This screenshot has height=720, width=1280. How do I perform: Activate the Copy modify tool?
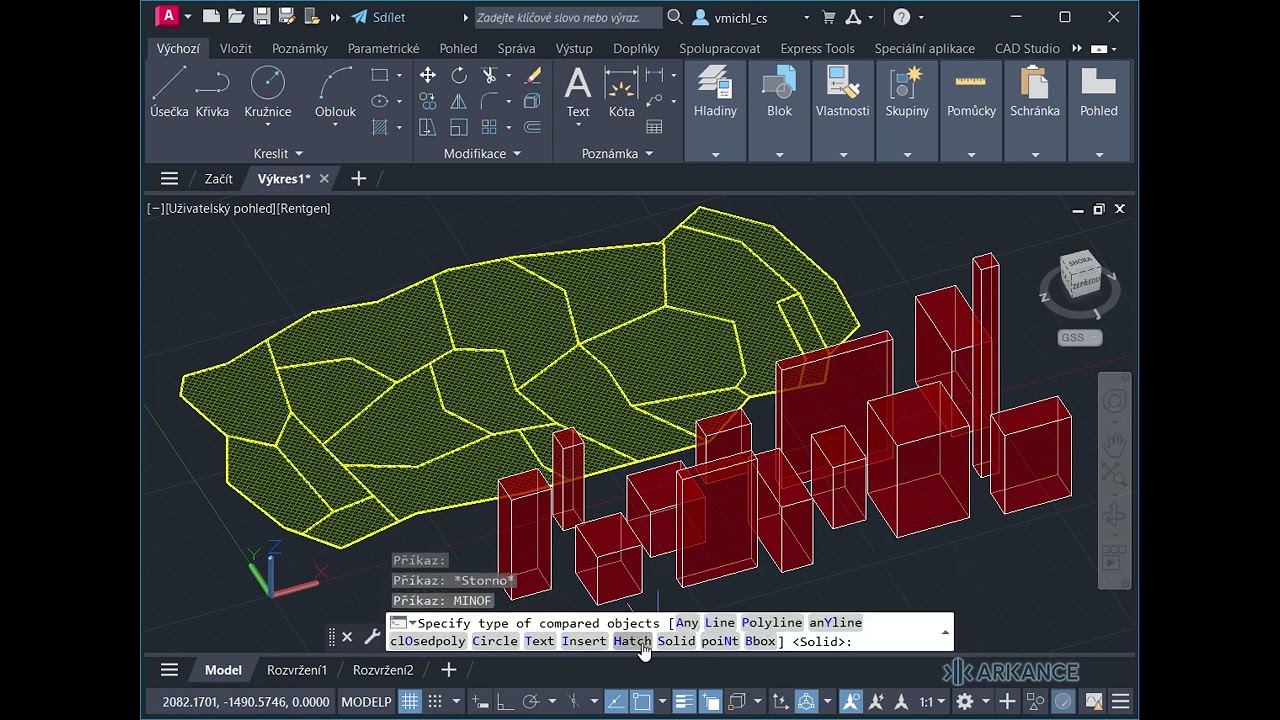pos(427,101)
